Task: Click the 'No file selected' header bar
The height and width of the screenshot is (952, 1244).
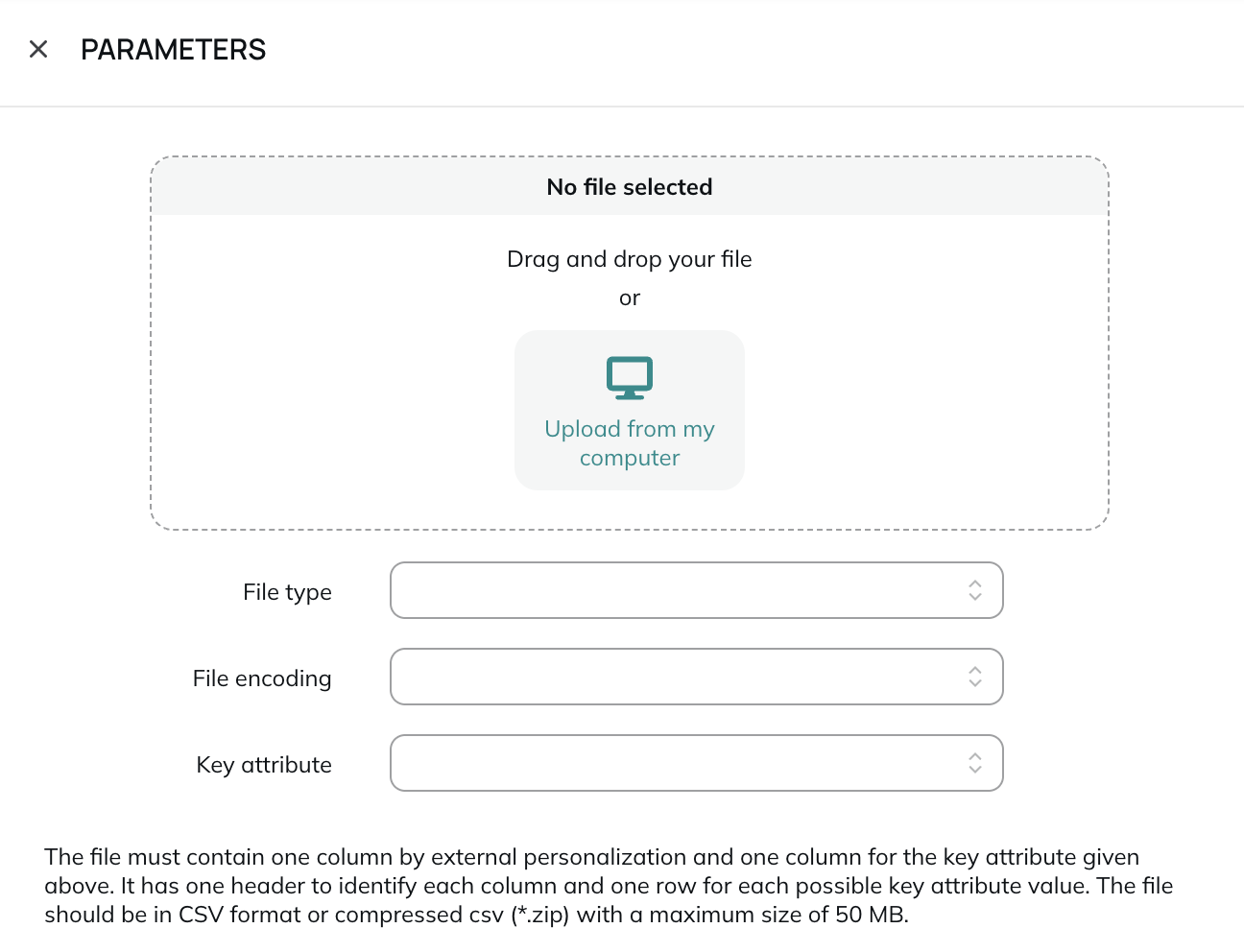Action: tap(630, 186)
